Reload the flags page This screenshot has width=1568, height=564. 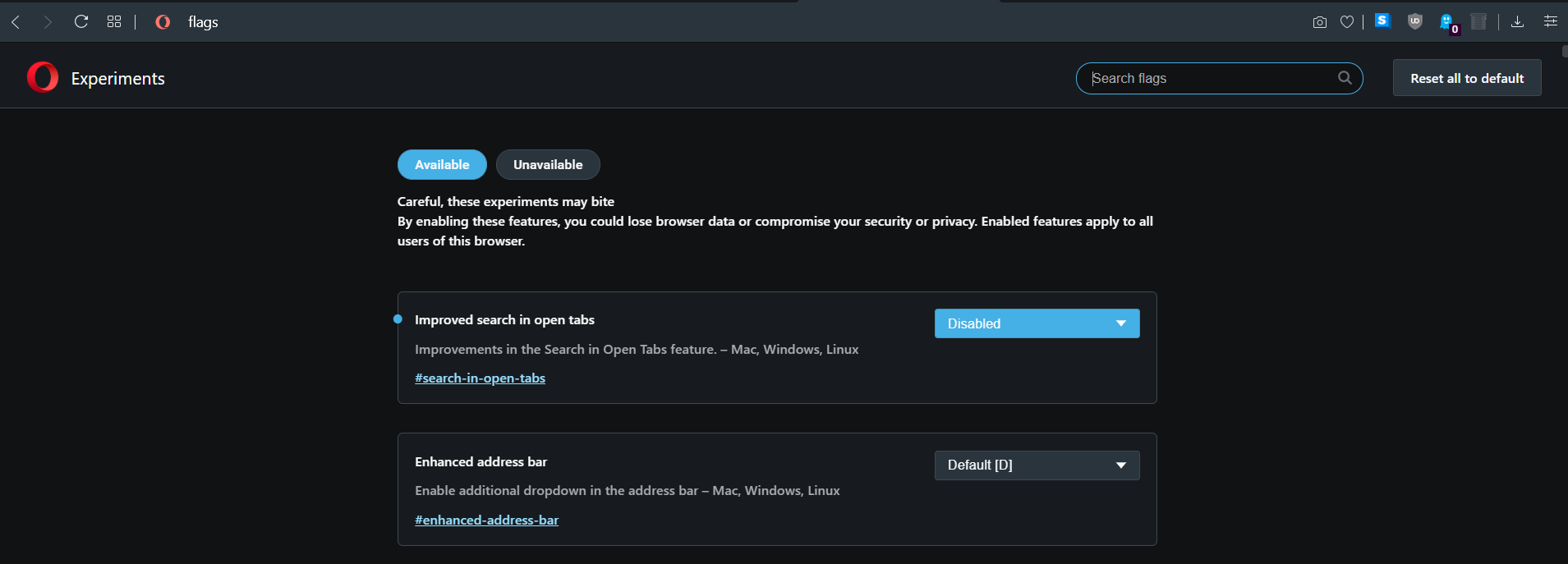[x=80, y=21]
